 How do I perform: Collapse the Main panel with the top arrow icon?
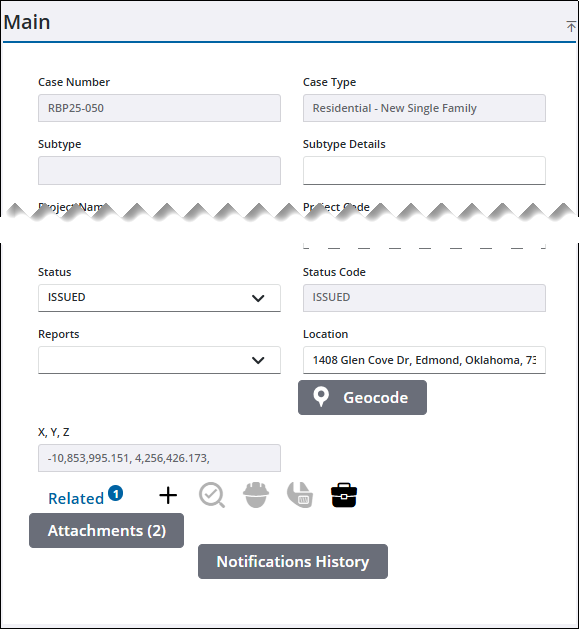point(571,26)
